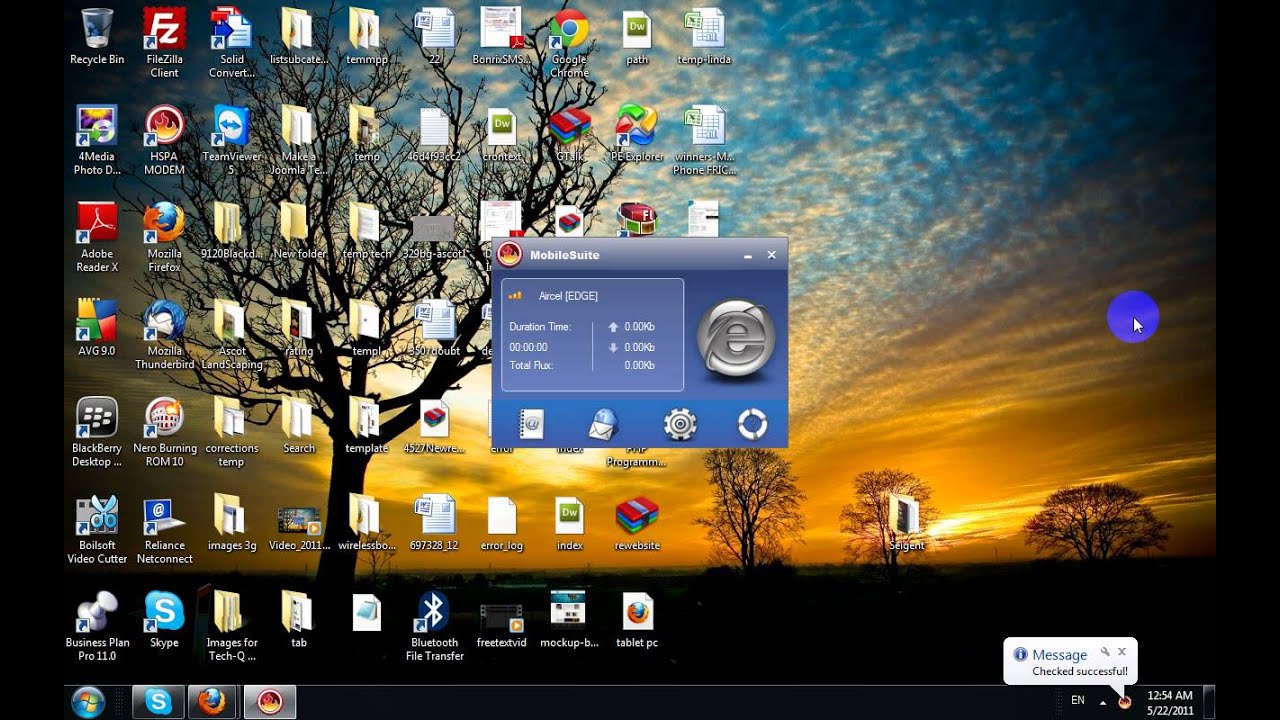Select the BonrixSMS PDF document icon
Image resolution: width=1280 pixels, height=720 pixels.
coord(501,37)
